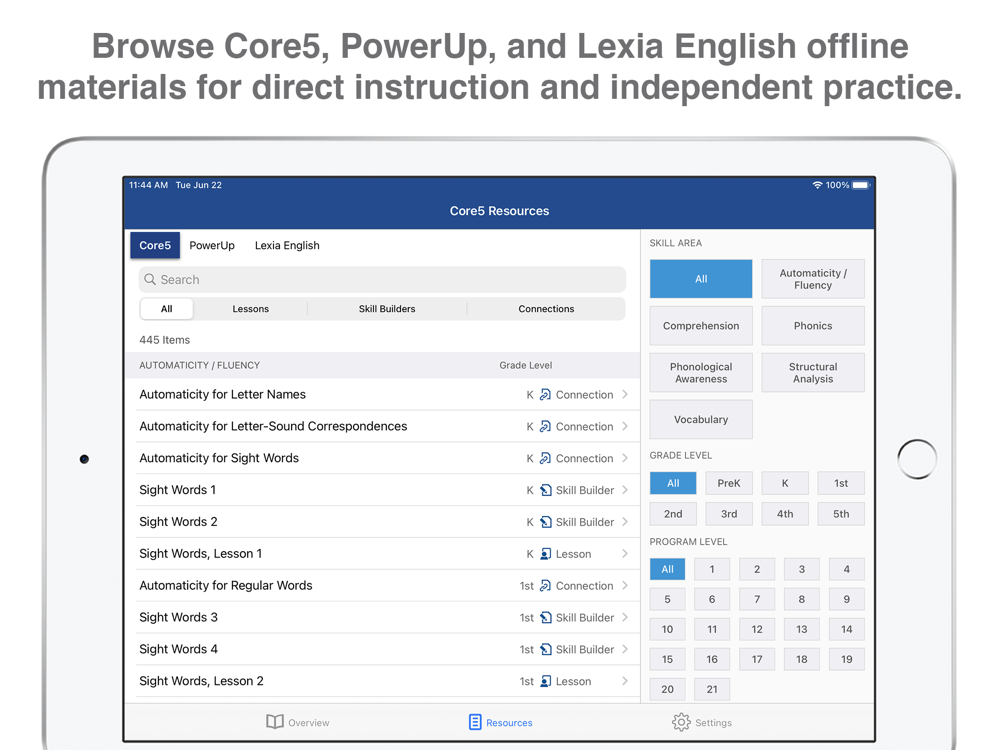Image resolution: width=1000 pixels, height=750 pixels.
Task: Tap the battery status icon
Action: tap(861, 185)
